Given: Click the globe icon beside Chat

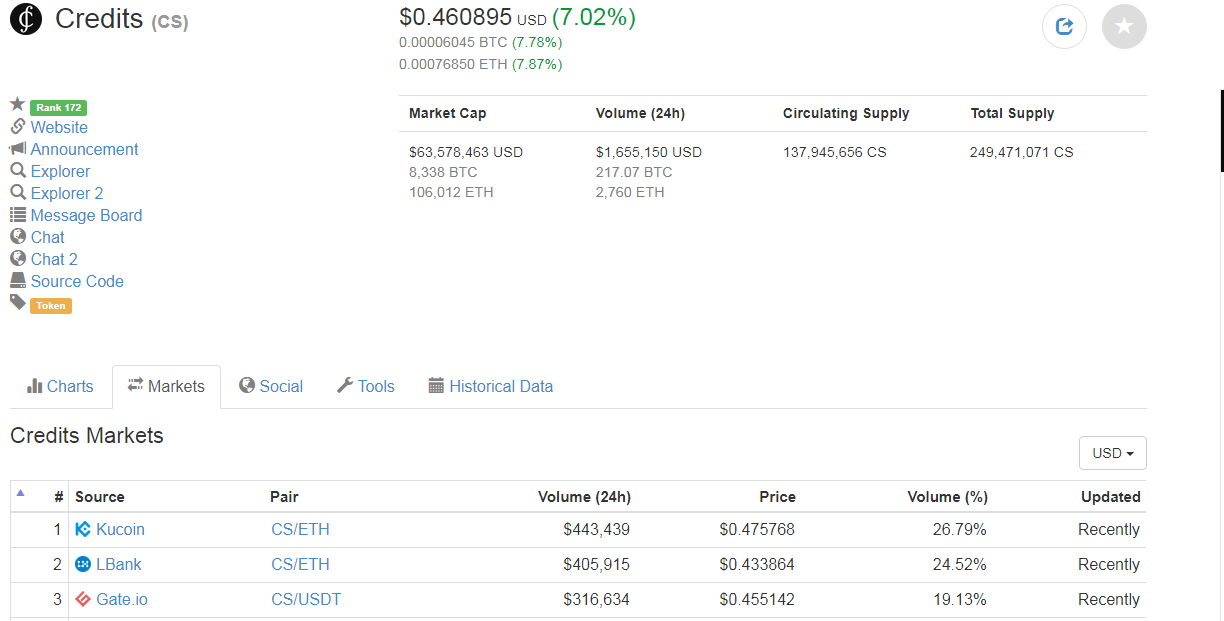Looking at the screenshot, I should tap(17, 237).
